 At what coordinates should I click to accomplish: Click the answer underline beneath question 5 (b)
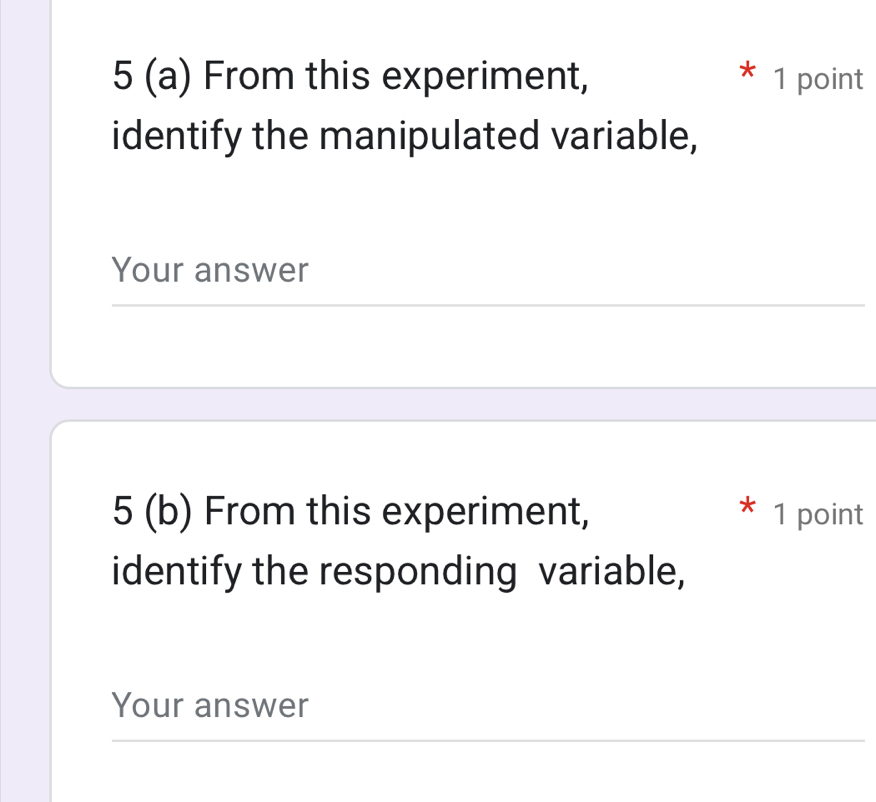click(x=487, y=741)
